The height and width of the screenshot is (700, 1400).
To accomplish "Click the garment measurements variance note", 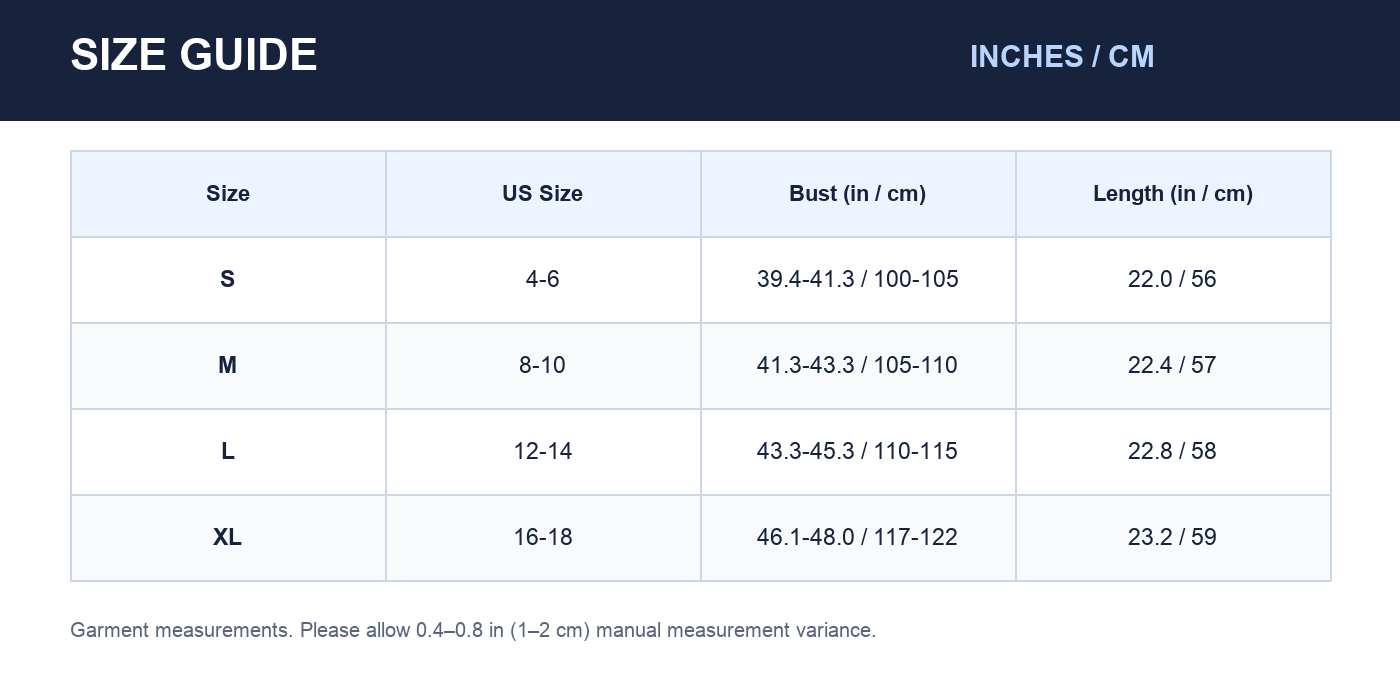I will [x=473, y=631].
